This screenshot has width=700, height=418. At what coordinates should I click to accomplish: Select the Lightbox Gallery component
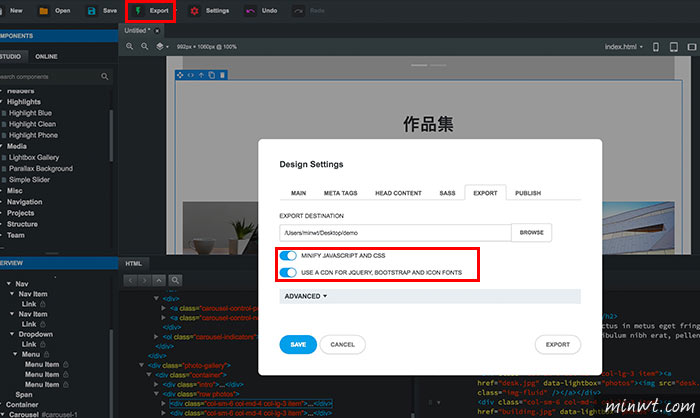point(33,157)
